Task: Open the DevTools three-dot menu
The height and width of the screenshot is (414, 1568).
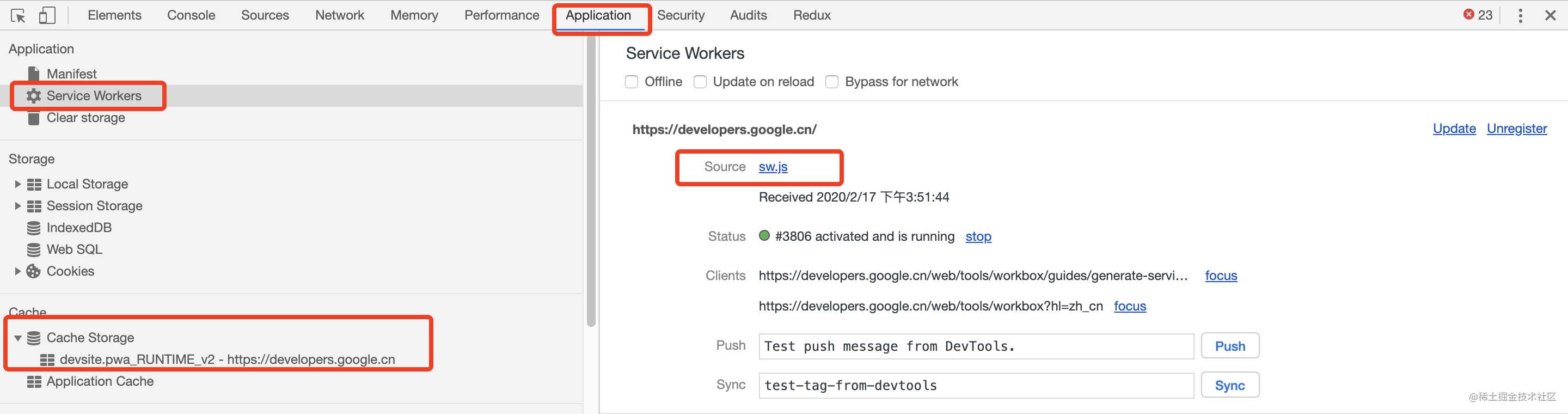Action: click(1520, 15)
